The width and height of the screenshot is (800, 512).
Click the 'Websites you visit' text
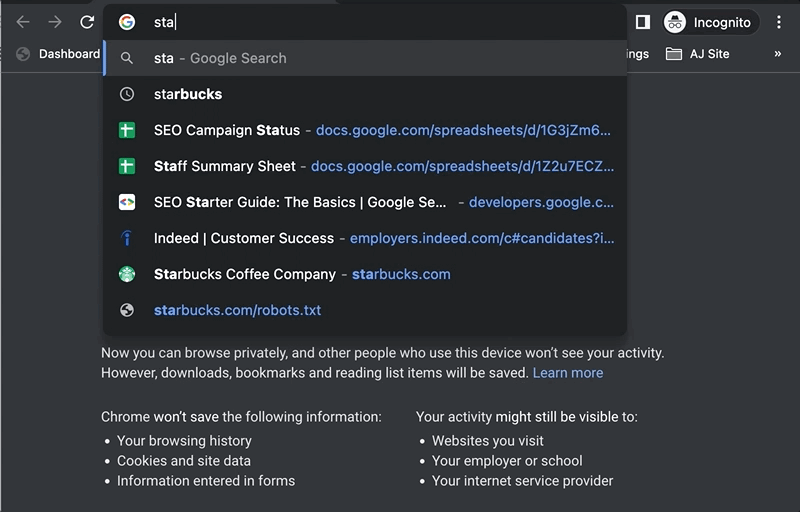[488, 441]
